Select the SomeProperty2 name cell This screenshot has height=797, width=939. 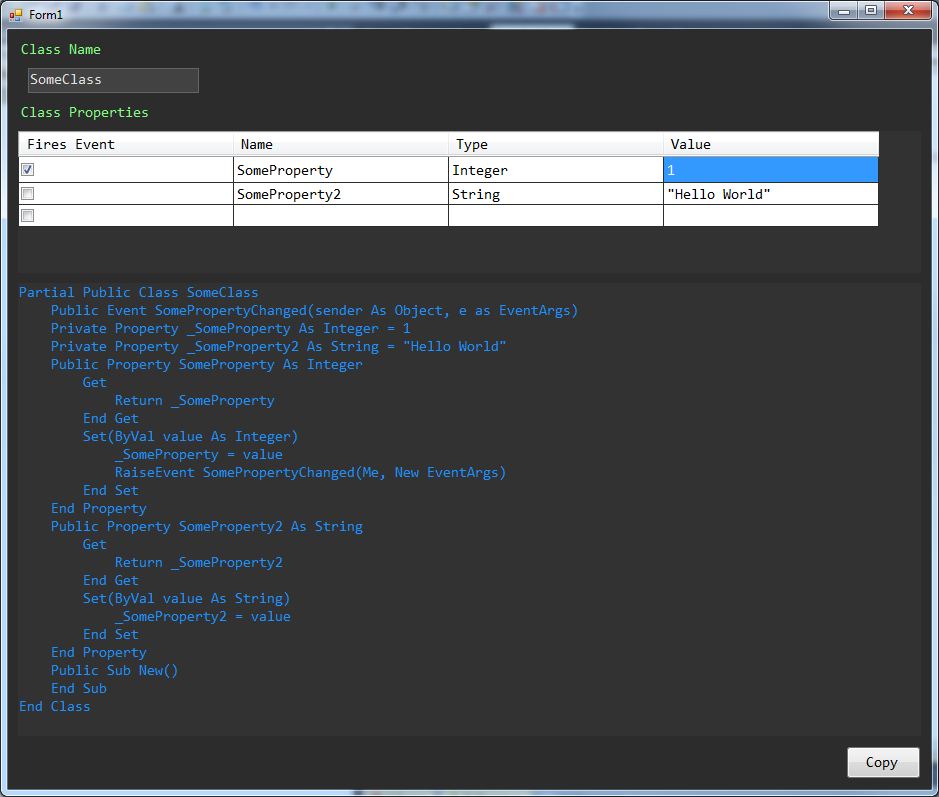(x=341, y=194)
